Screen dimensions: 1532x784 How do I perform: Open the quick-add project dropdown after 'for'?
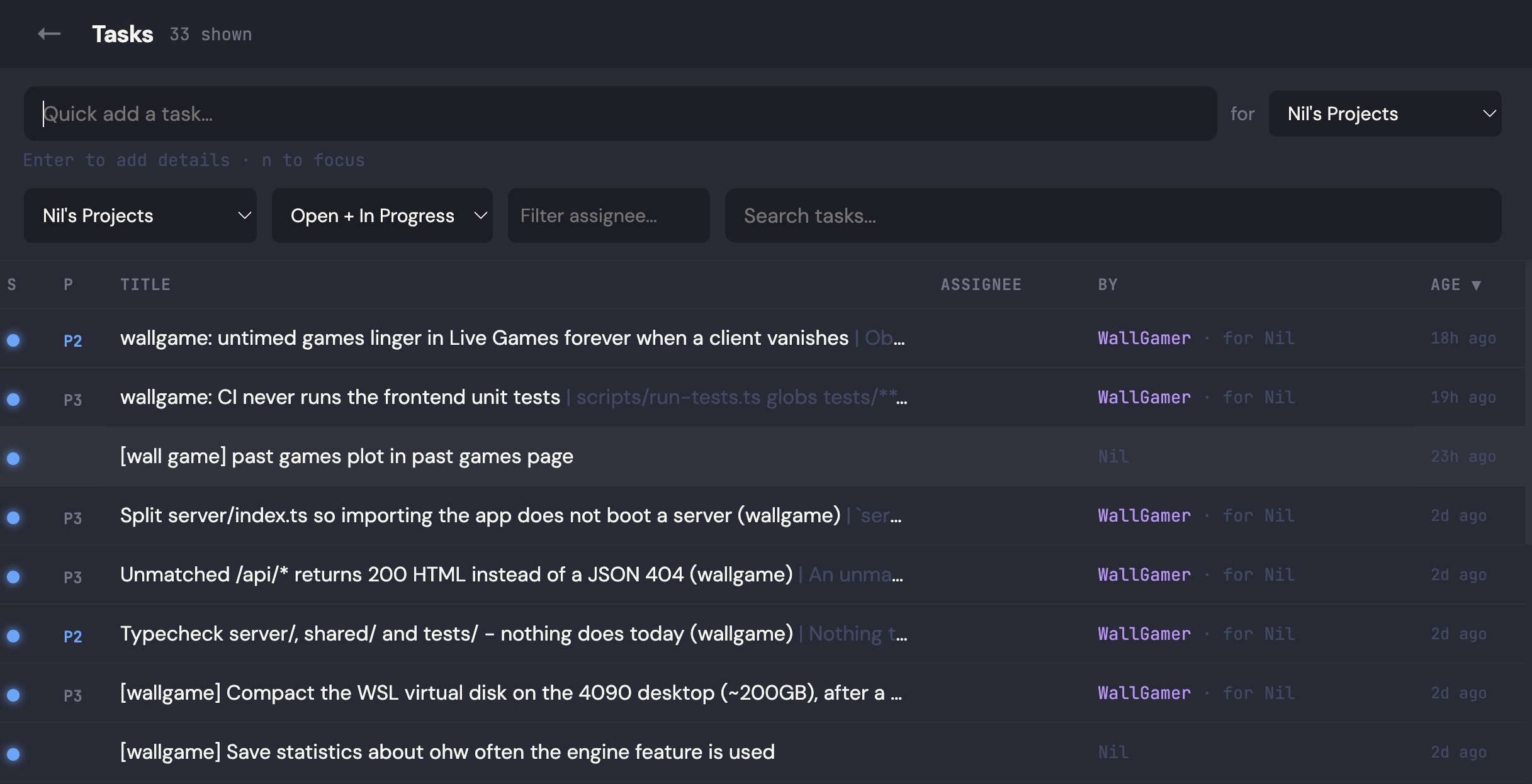tap(1385, 114)
